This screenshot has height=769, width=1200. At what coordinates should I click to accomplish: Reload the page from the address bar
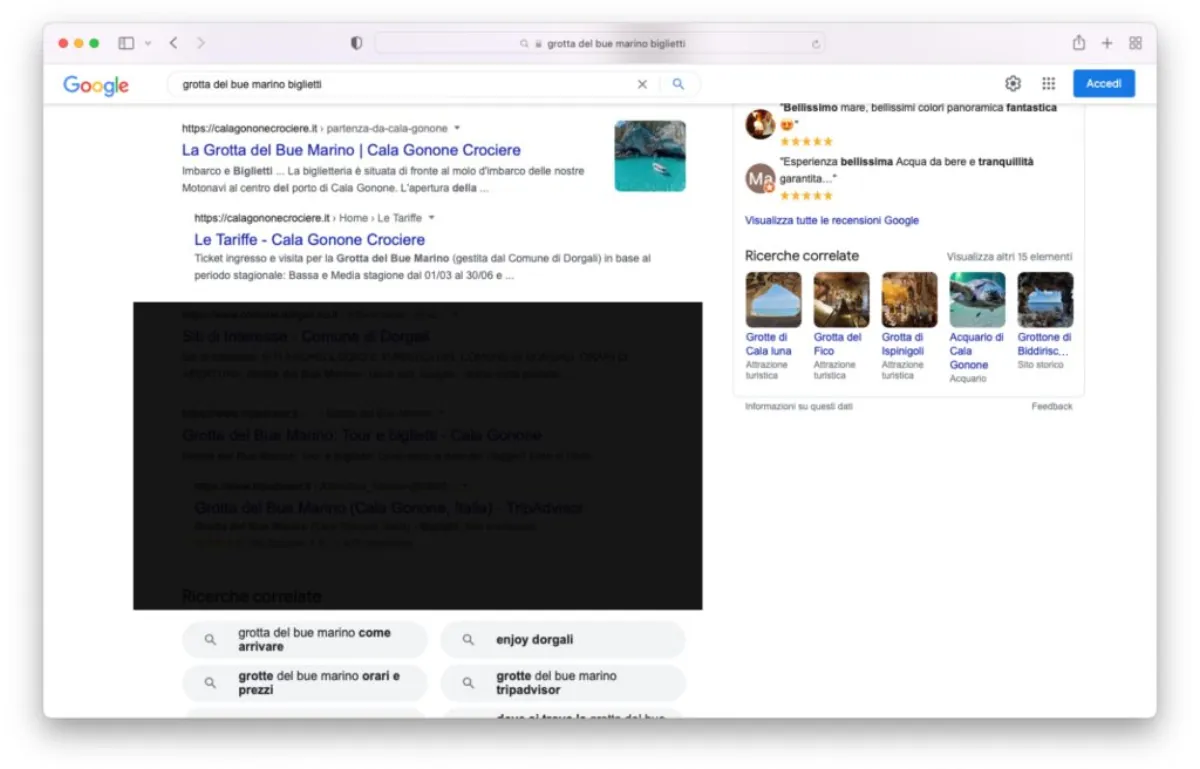point(816,44)
